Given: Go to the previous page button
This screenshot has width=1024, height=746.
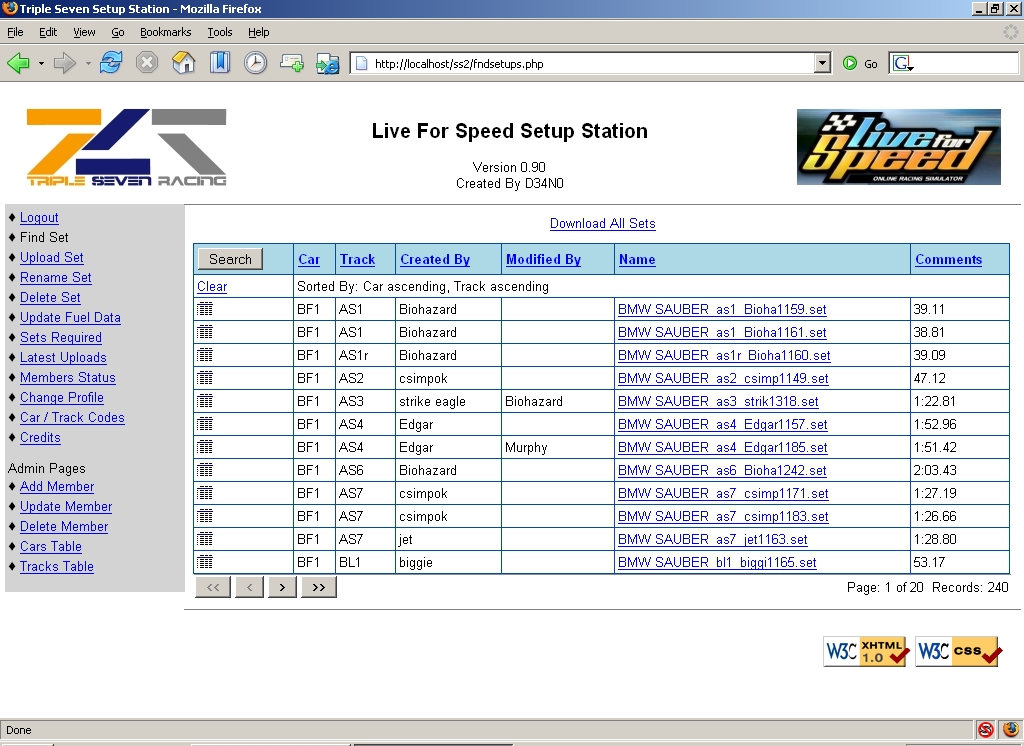Looking at the screenshot, I should (249, 587).
